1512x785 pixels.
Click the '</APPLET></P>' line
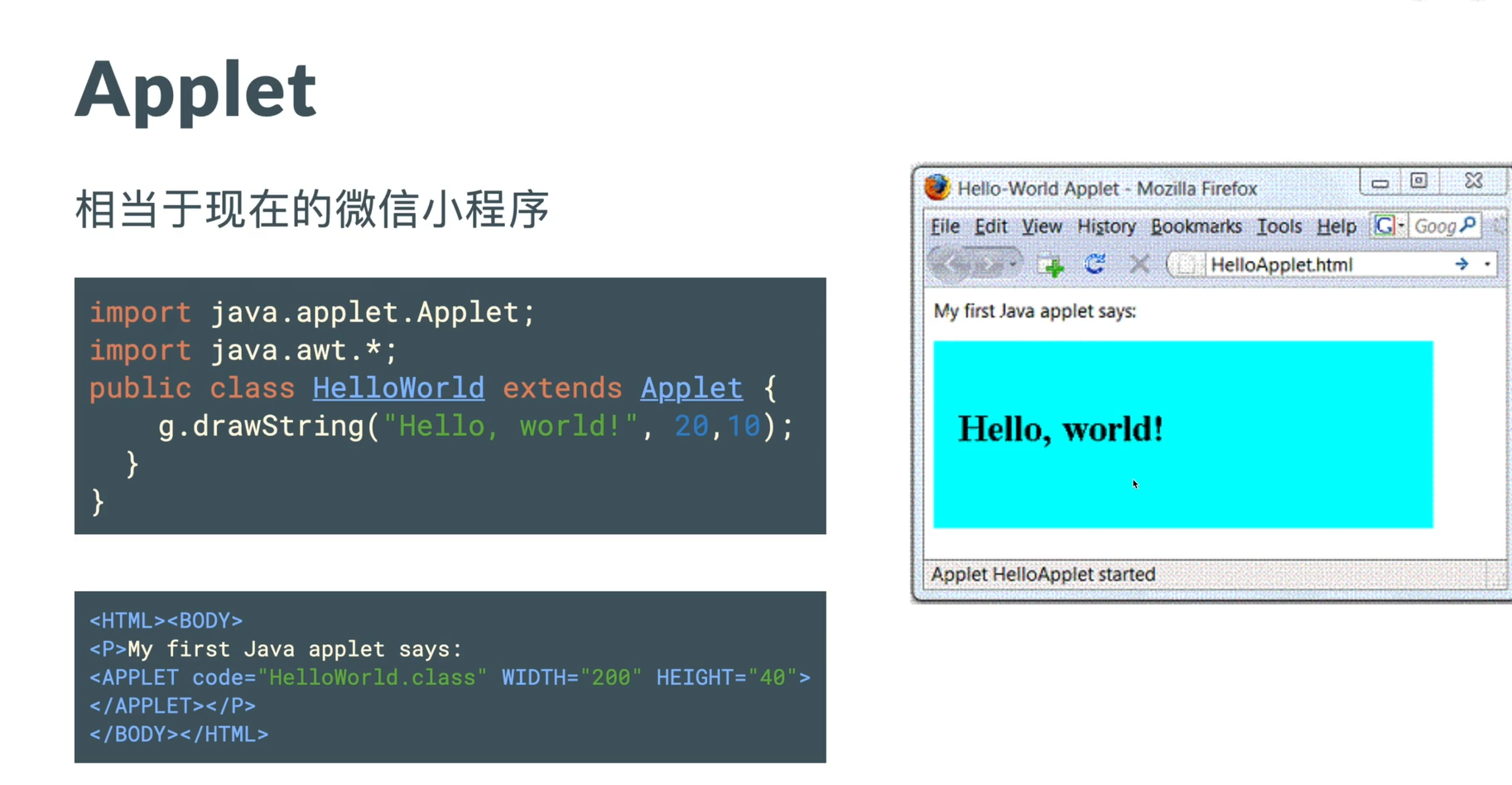(x=173, y=706)
